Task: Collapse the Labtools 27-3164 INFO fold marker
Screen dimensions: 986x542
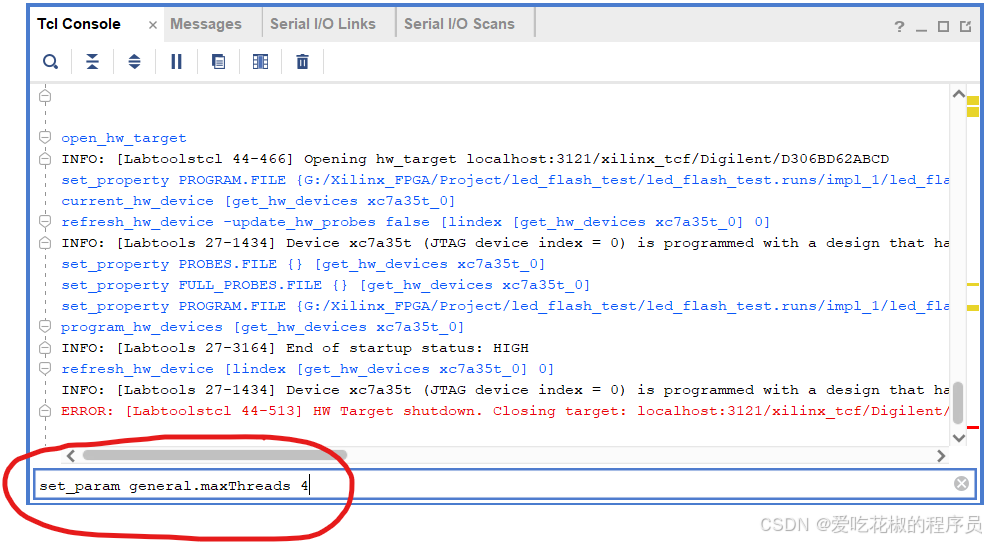Action: coord(45,348)
